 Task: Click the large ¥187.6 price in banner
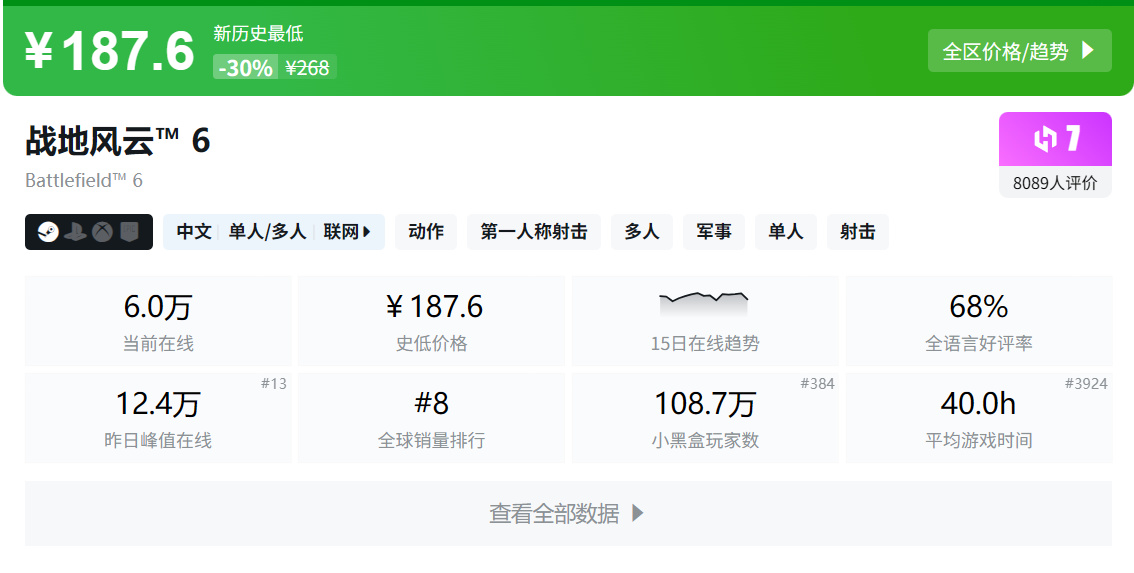click(x=110, y=51)
